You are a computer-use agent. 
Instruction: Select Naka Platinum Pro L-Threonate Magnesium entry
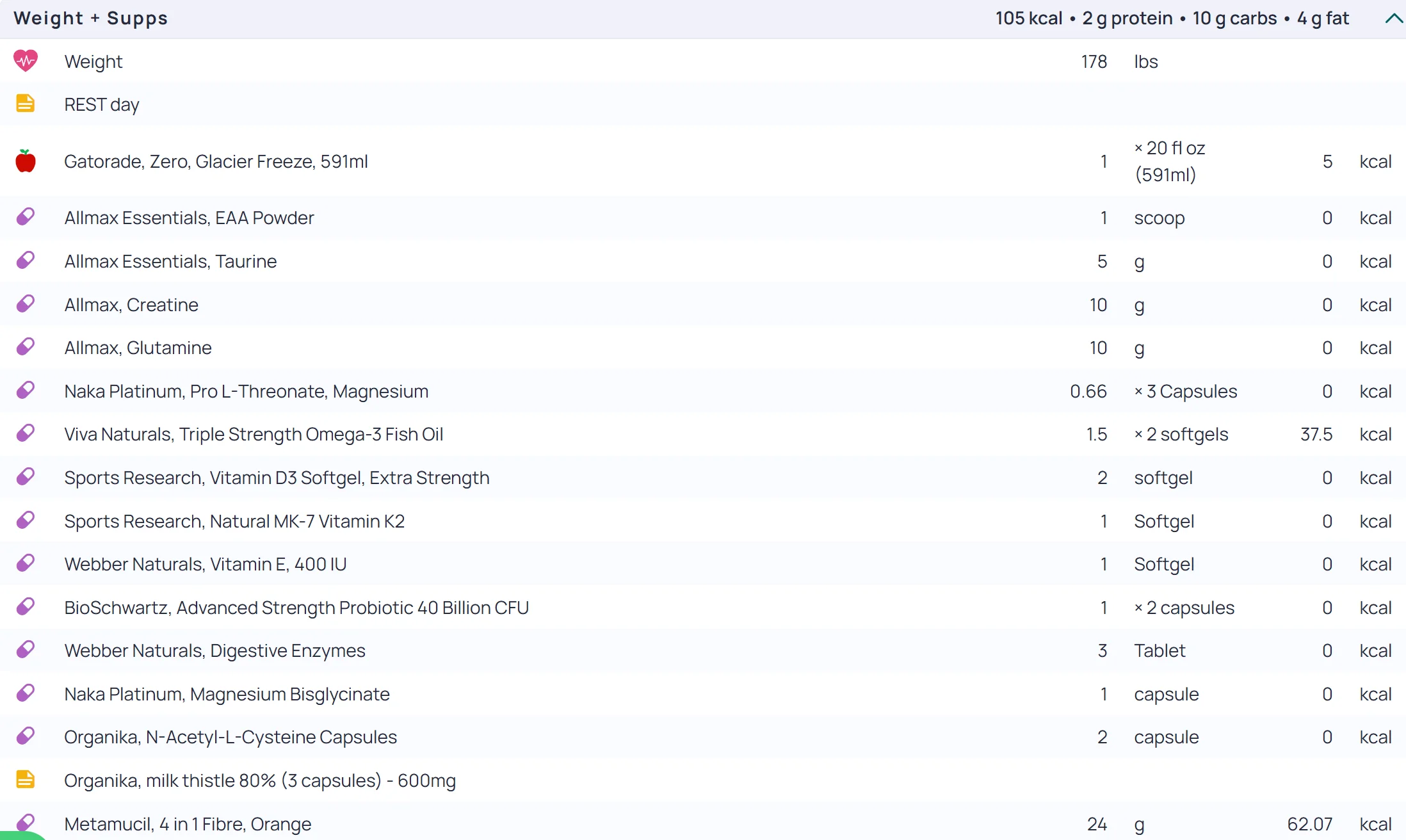pyautogui.click(x=246, y=391)
